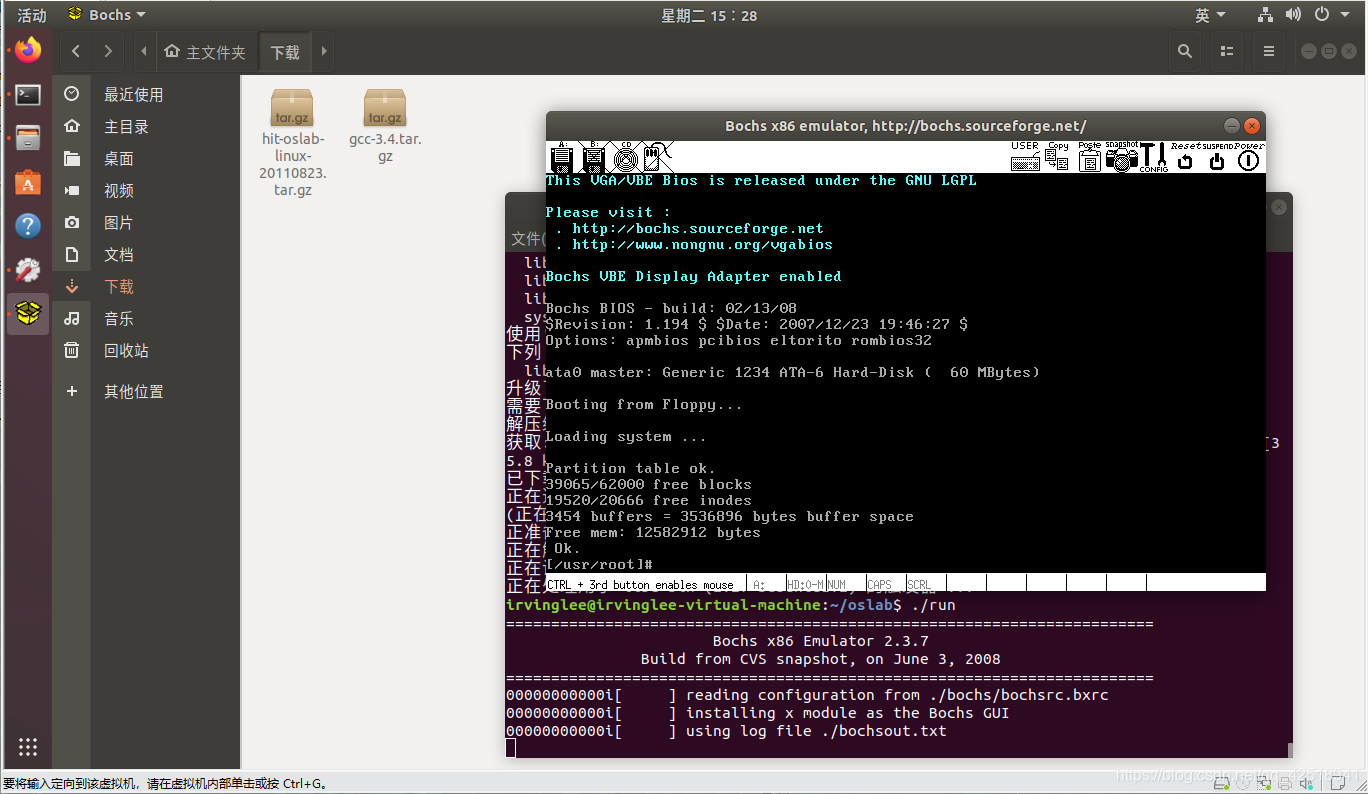Switch the file view mode icon
Viewport: 1368px width, 794px height.
[1227, 51]
